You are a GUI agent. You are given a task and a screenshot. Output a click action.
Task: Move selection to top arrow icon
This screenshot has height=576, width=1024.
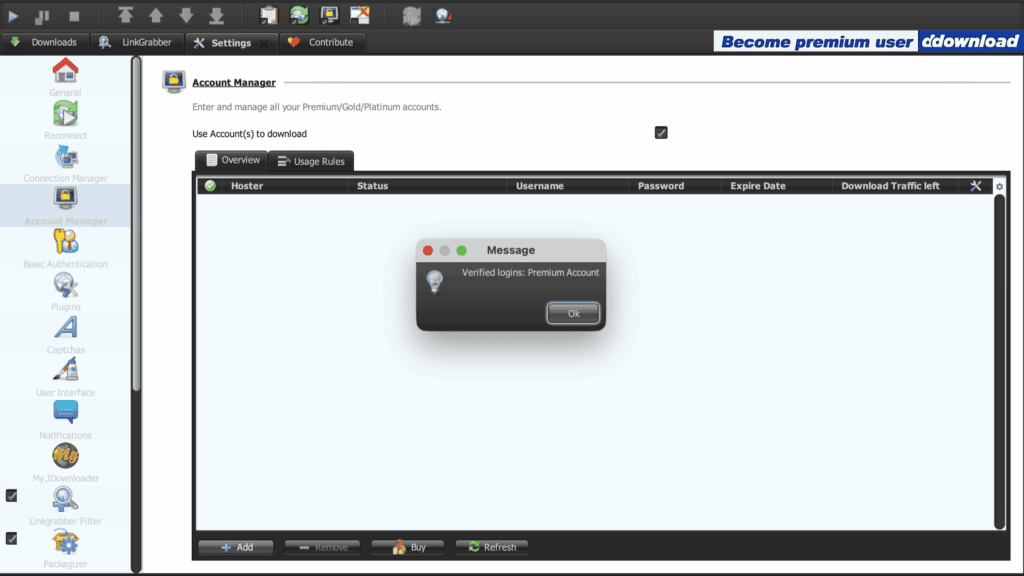pyautogui.click(x=125, y=15)
